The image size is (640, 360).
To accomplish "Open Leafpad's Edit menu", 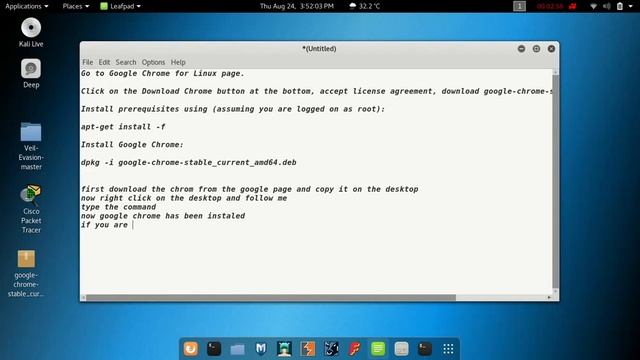I will 104,62.
